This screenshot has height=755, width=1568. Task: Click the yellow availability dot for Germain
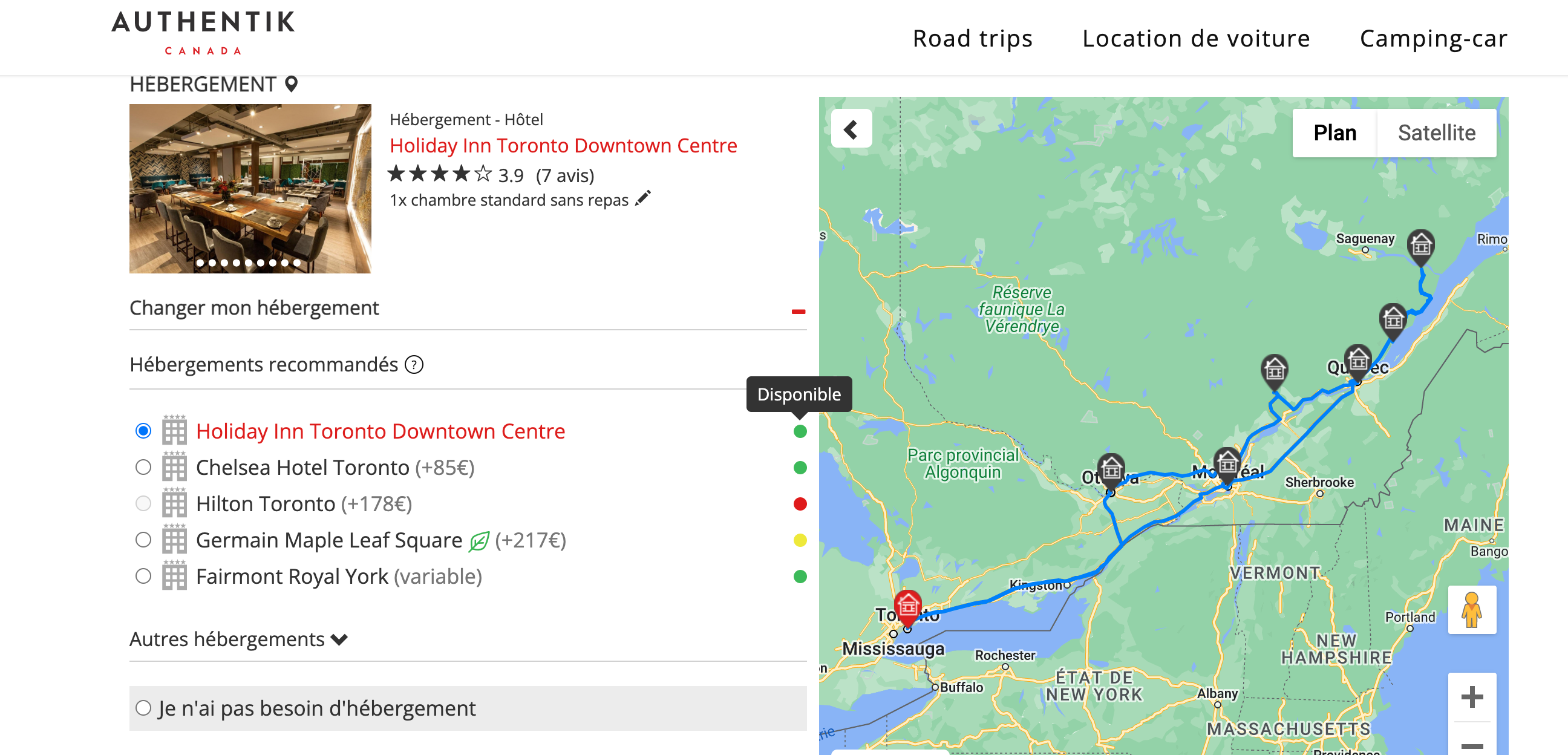pyautogui.click(x=800, y=540)
